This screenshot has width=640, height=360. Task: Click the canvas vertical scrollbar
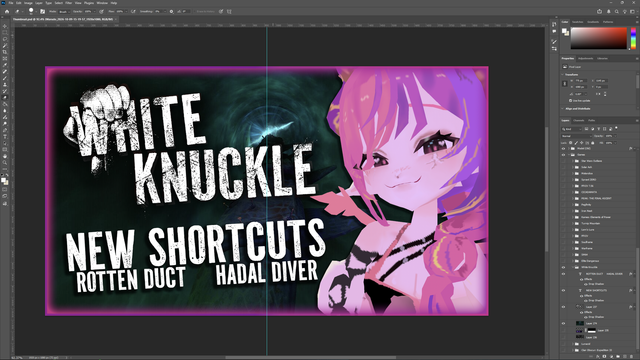tap(546, 189)
